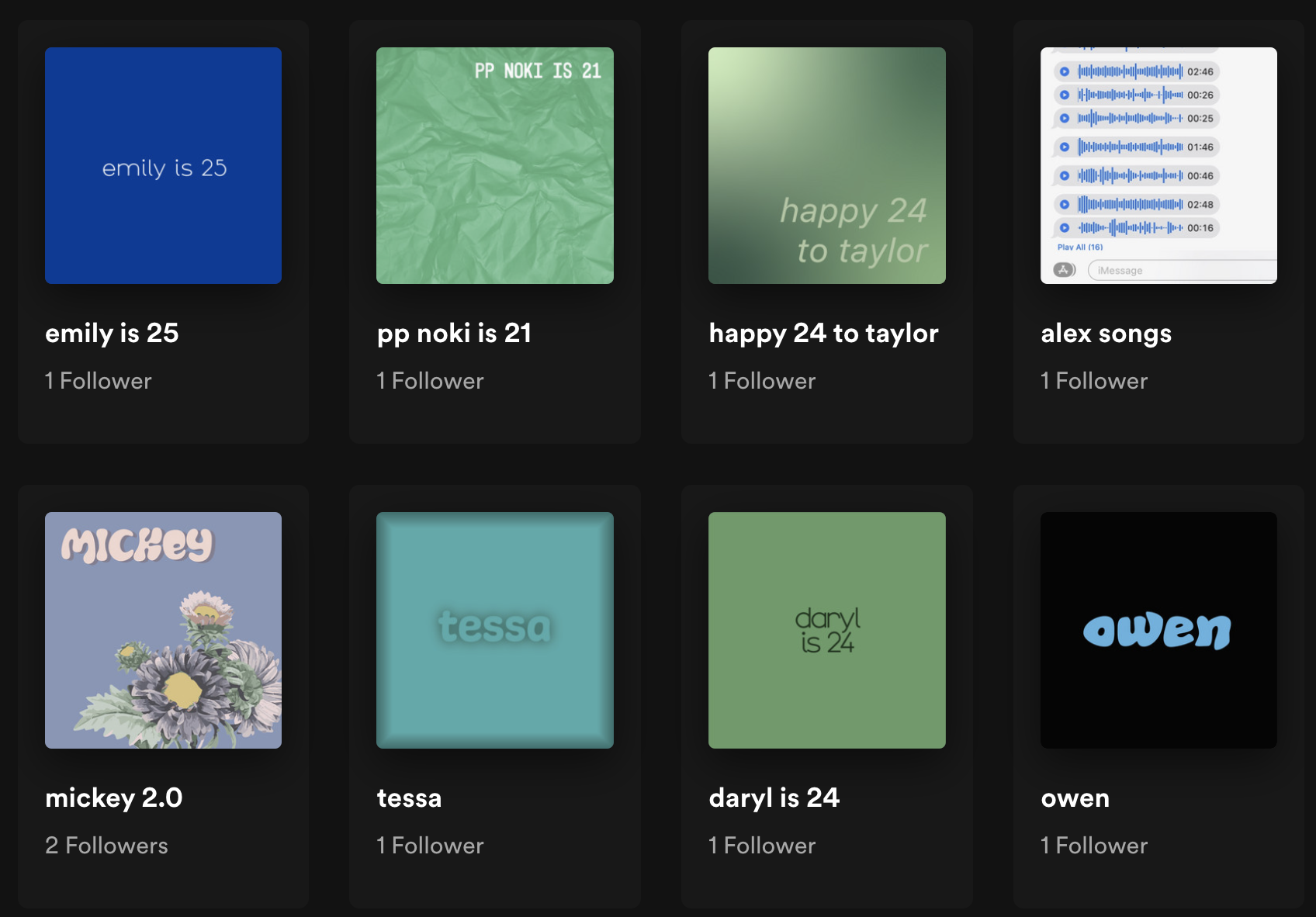This screenshot has height=917, width=1316.
Task: Click the 'emily is 25' playlist title
Action: pos(112,333)
